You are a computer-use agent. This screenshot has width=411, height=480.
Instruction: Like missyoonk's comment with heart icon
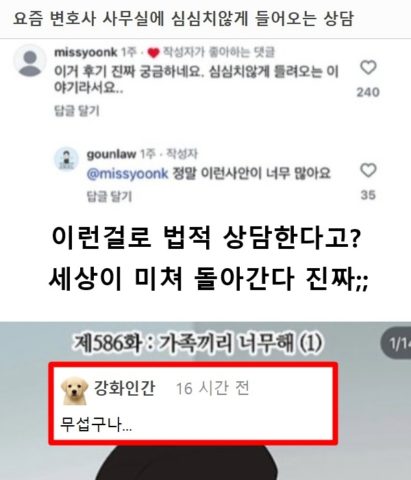368,67
